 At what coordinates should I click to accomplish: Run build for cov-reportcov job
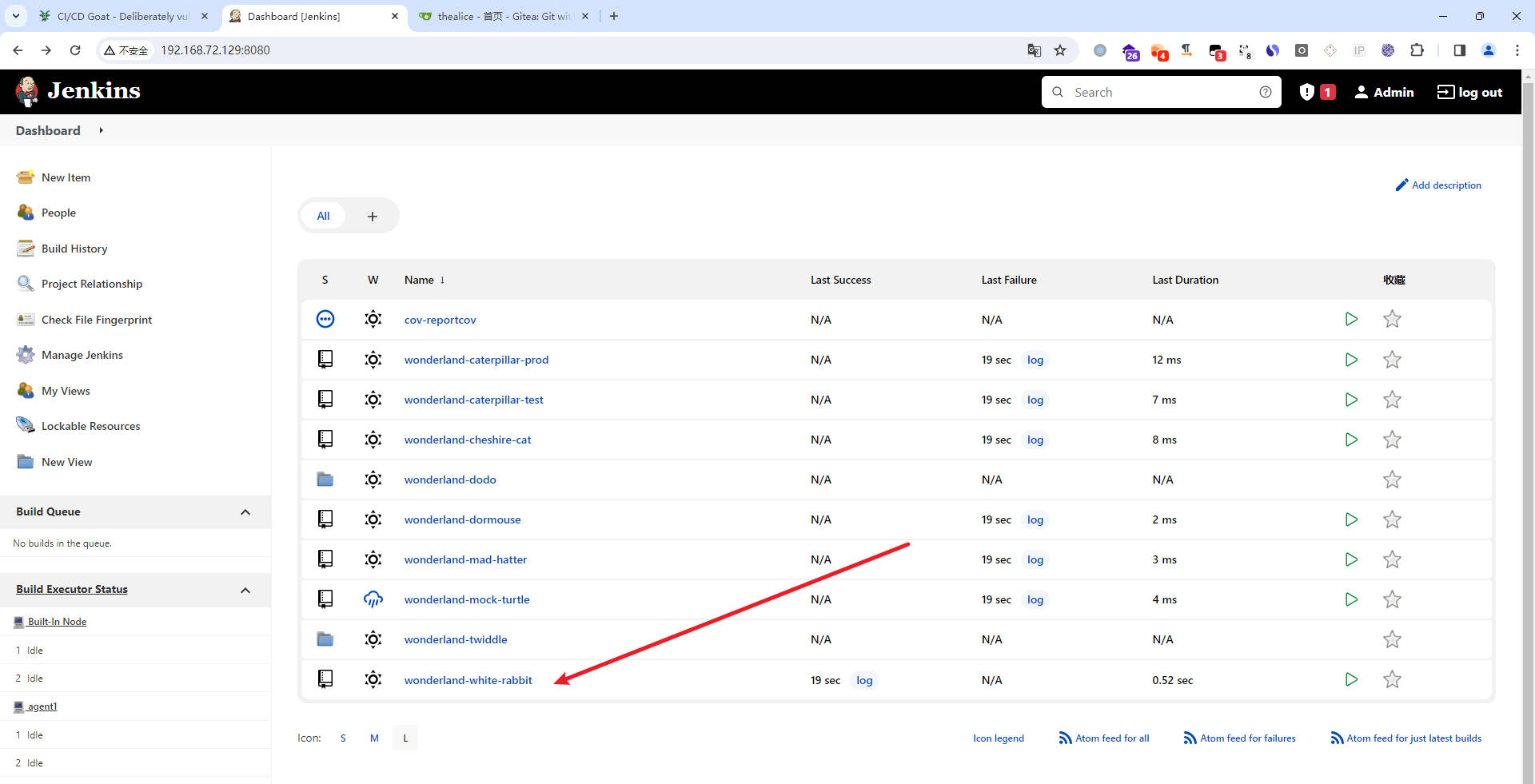1351,319
